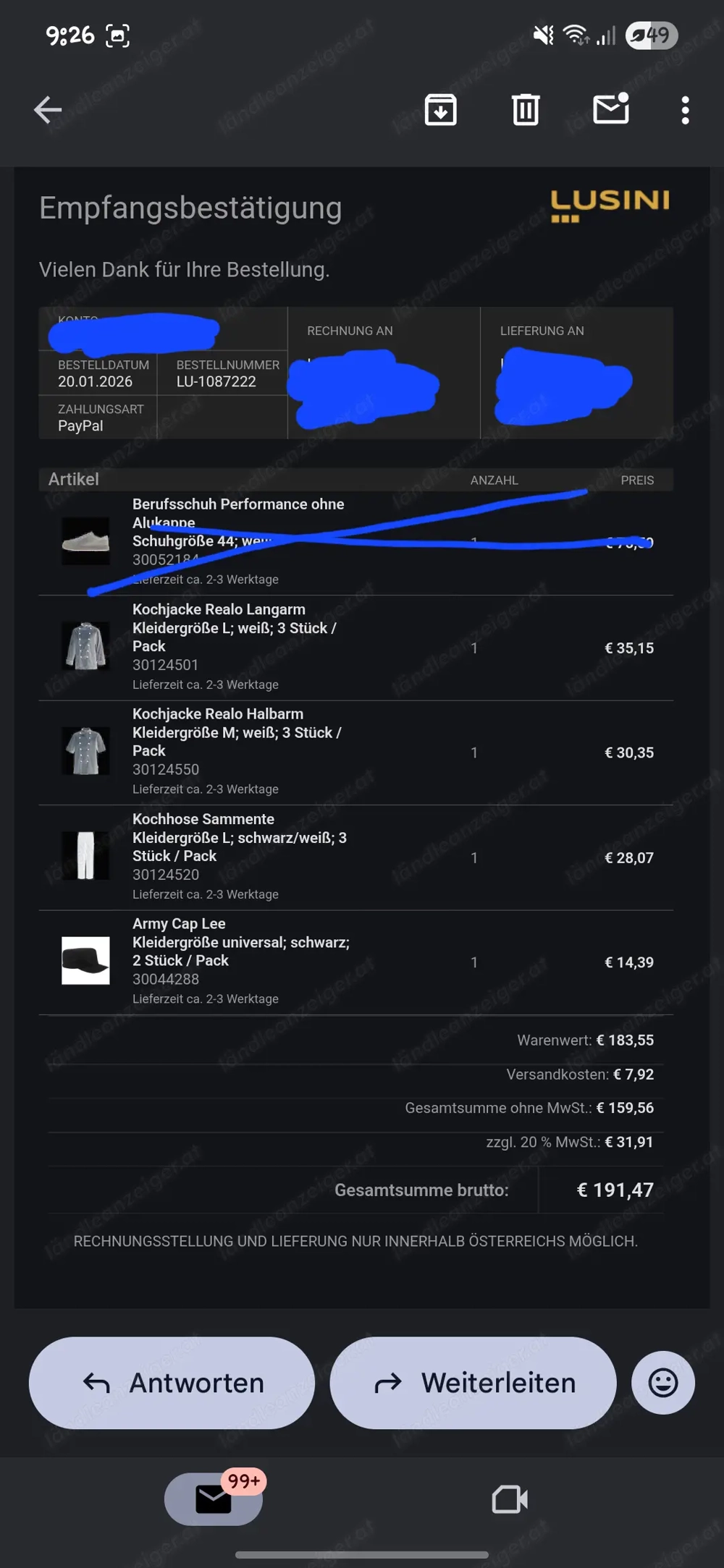Tap the Army Cap Lee product image
Viewport: 724px width, 1568px height.
(85, 961)
